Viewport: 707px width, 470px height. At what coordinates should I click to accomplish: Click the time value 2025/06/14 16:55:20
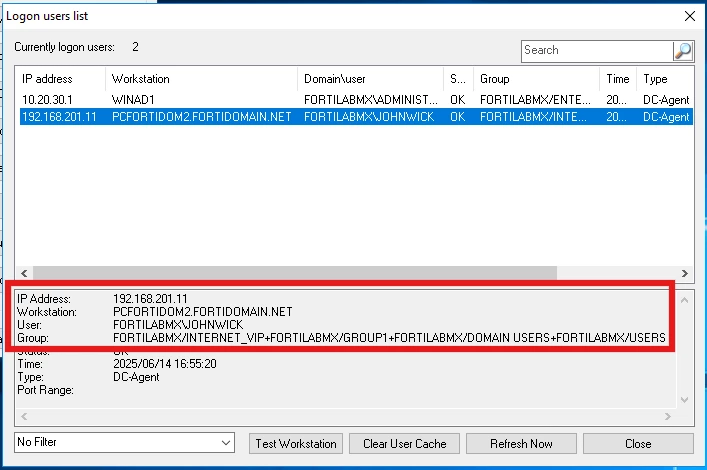click(165, 364)
